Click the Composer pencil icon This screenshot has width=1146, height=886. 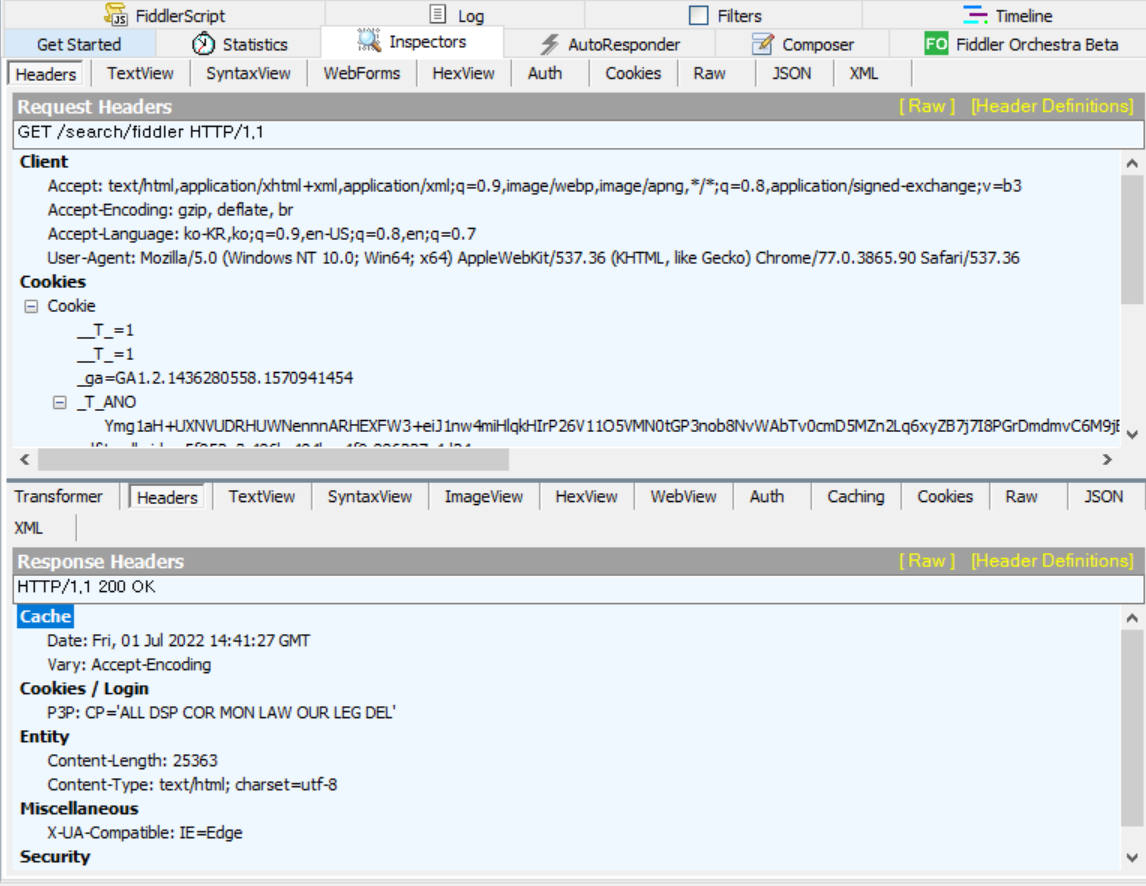tap(762, 44)
